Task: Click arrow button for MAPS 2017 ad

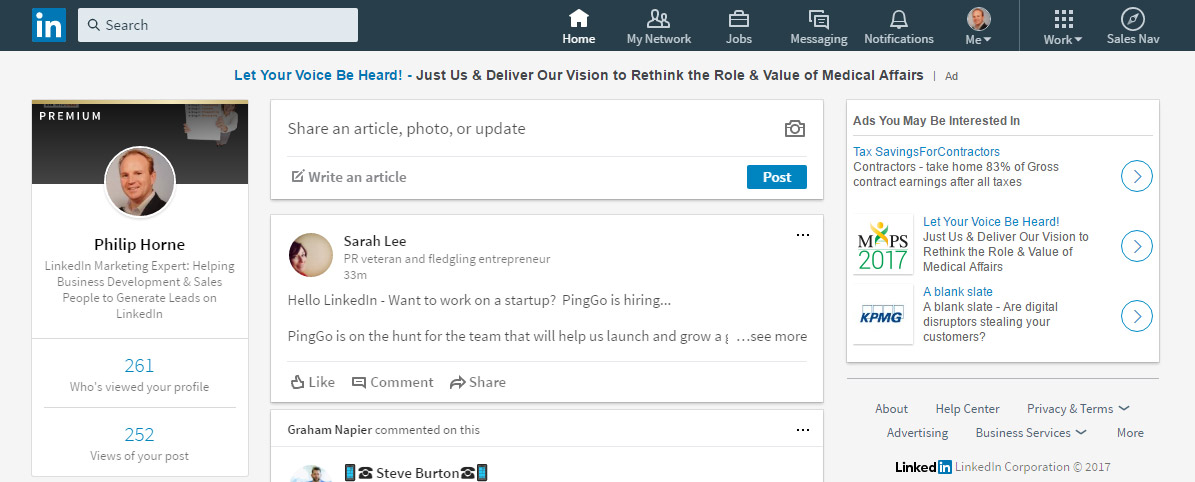Action: pyautogui.click(x=1136, y=246)
